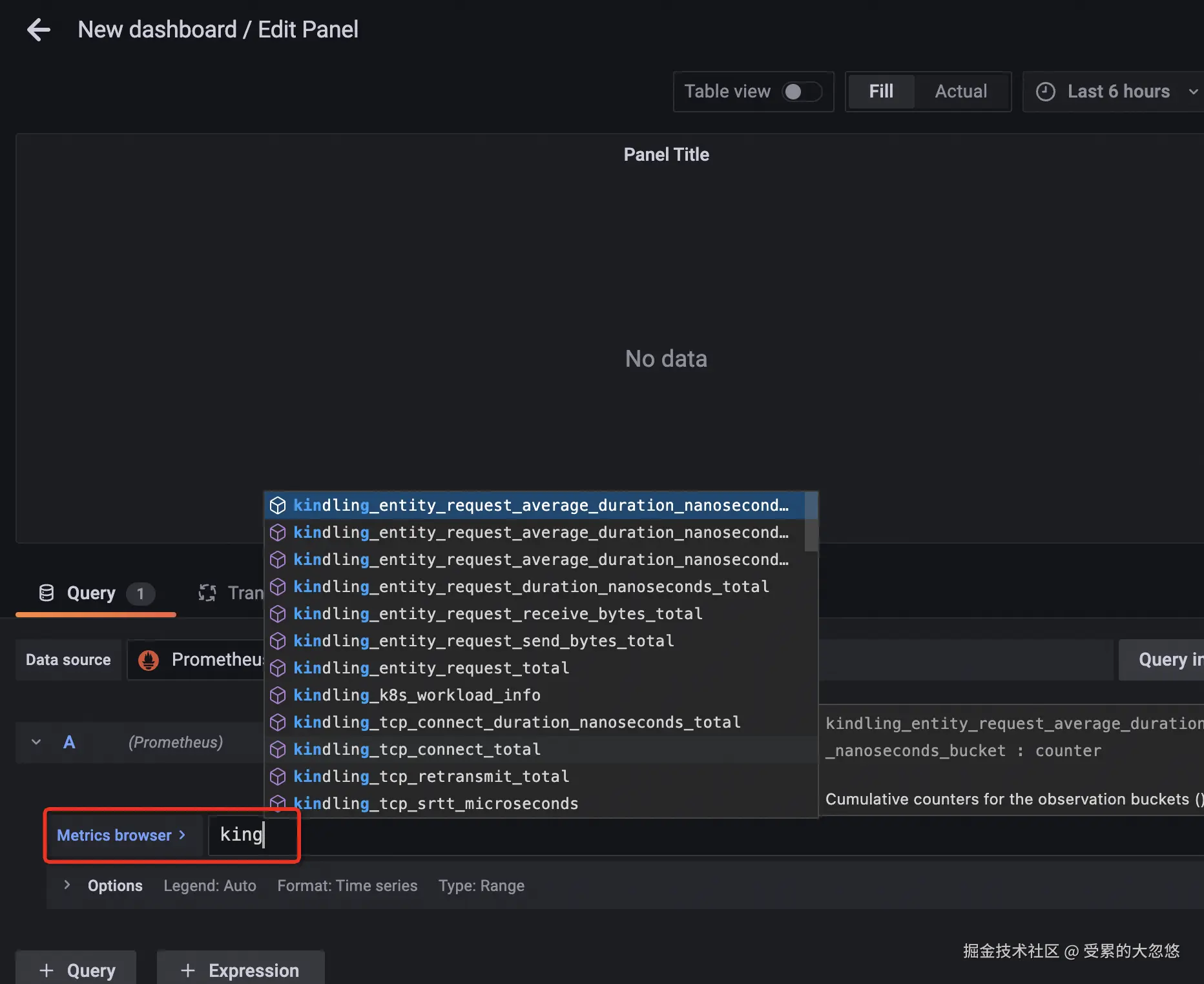
Task: Click cube icon beside kindling_k8s_workload_info
Action: (x=278, y=695)
